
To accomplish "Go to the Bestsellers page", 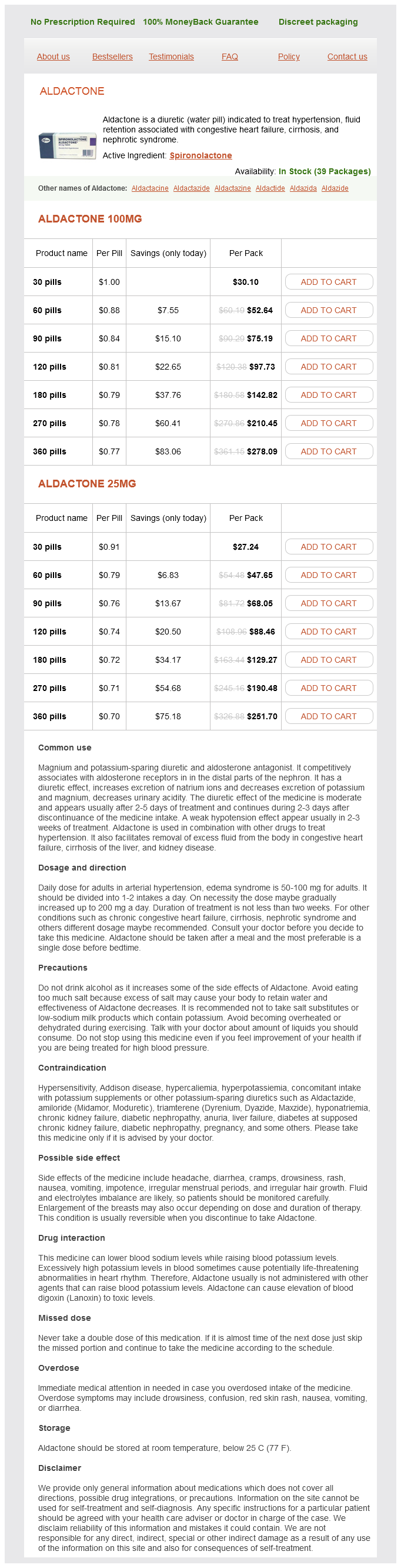I will (112, 57).
